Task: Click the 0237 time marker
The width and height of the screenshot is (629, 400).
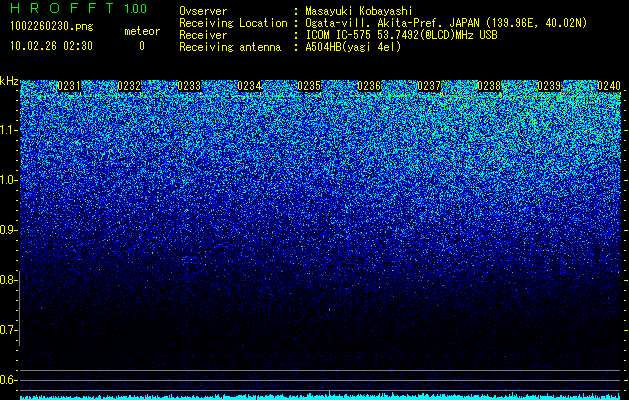Action: click(x=429, y=86)
